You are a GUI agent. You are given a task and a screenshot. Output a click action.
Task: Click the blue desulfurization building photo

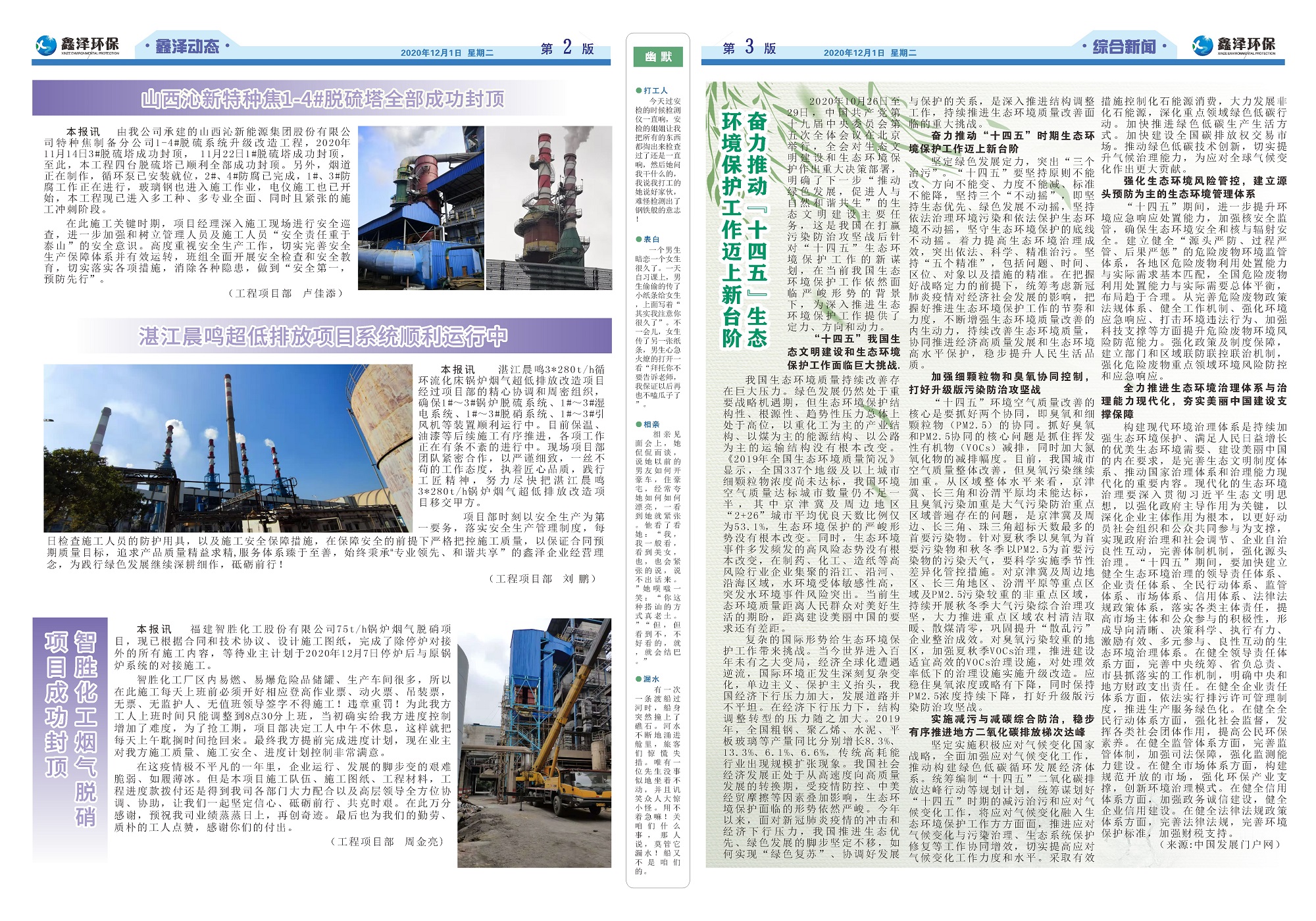point(420,208)
